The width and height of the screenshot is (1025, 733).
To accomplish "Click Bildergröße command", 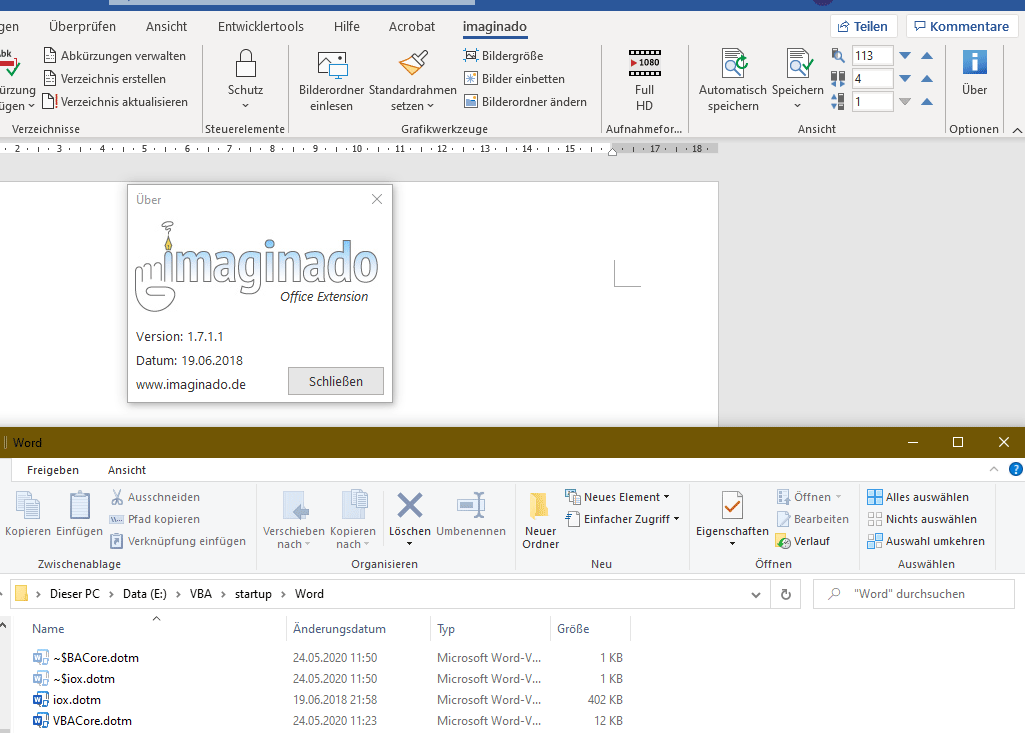I will [x=503, y=56].
